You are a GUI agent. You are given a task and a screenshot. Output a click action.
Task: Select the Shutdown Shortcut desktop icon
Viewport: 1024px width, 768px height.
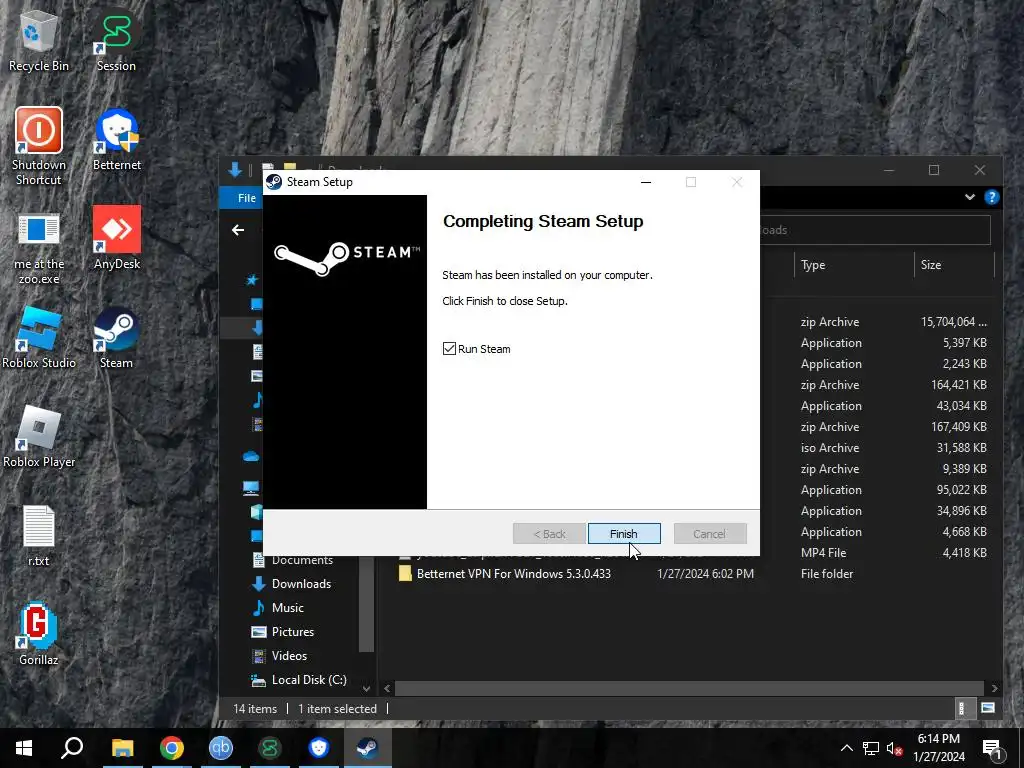[x=39, y=146]
